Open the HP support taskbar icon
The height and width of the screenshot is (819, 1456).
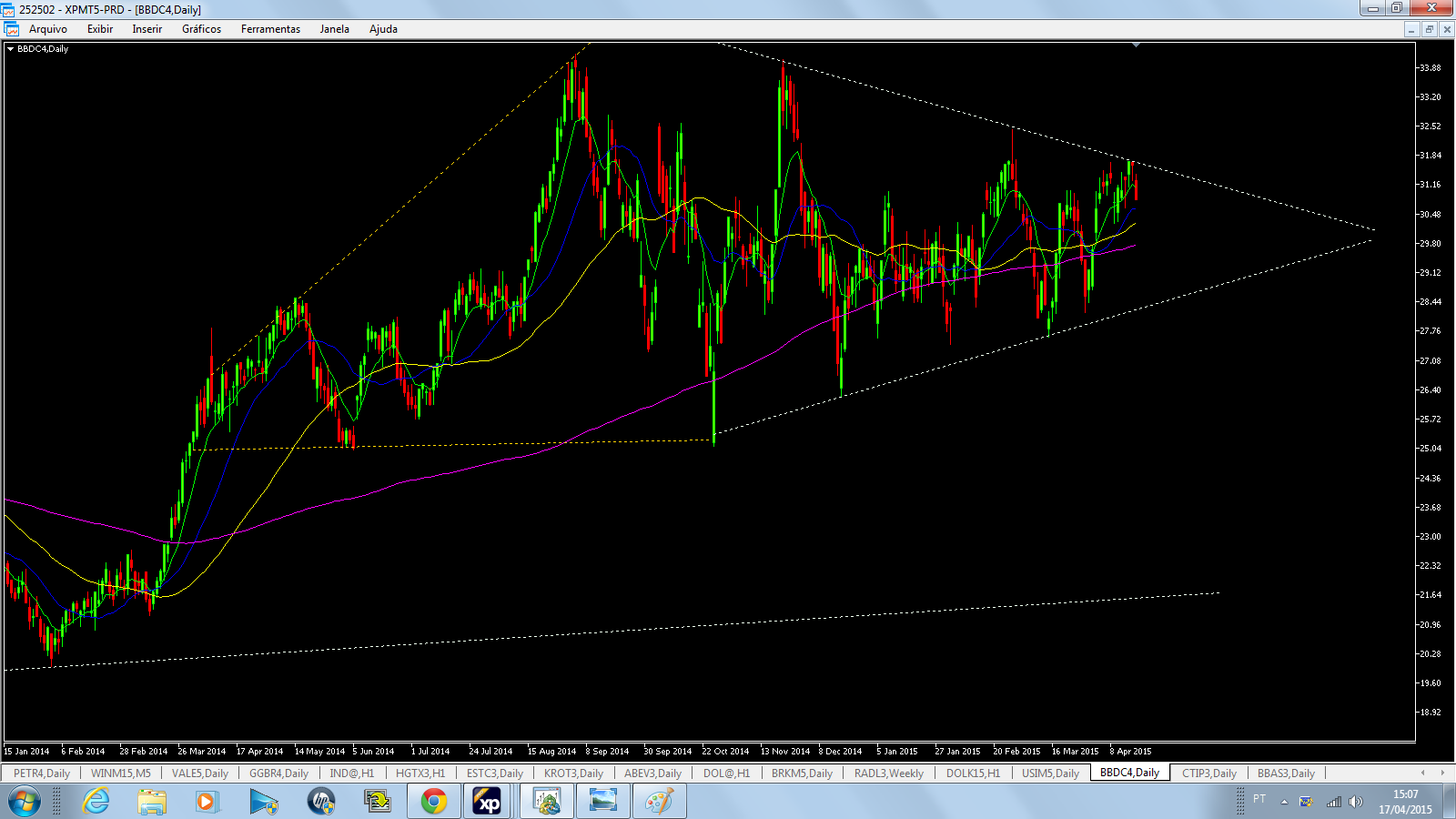click(x=320, y=802)
